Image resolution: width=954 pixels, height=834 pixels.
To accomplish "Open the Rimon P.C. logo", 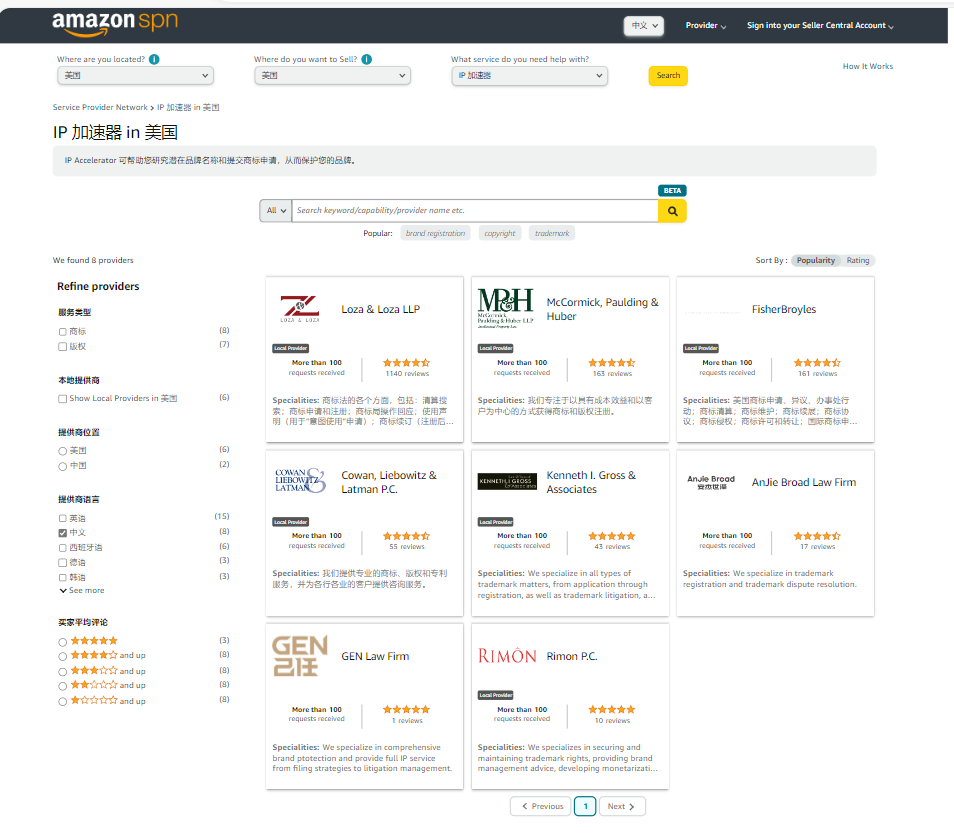I will click(x=507, y=656).
